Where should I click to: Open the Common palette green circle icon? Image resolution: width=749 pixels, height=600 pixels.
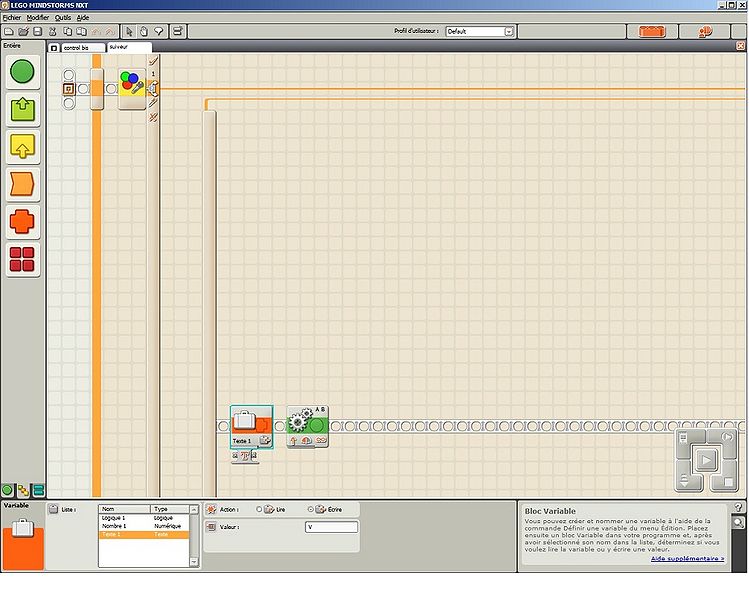pos(23,72)
